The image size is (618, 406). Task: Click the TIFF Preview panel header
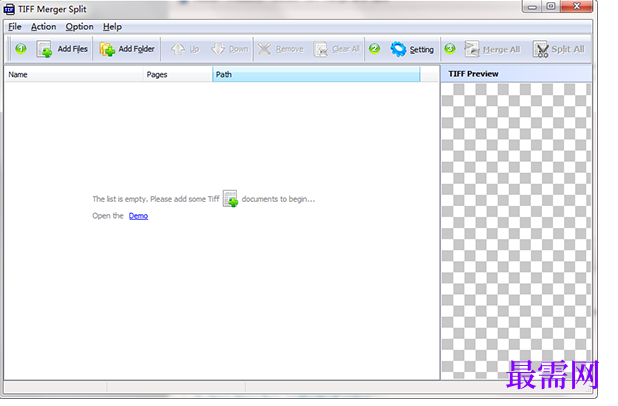(516, 74)
